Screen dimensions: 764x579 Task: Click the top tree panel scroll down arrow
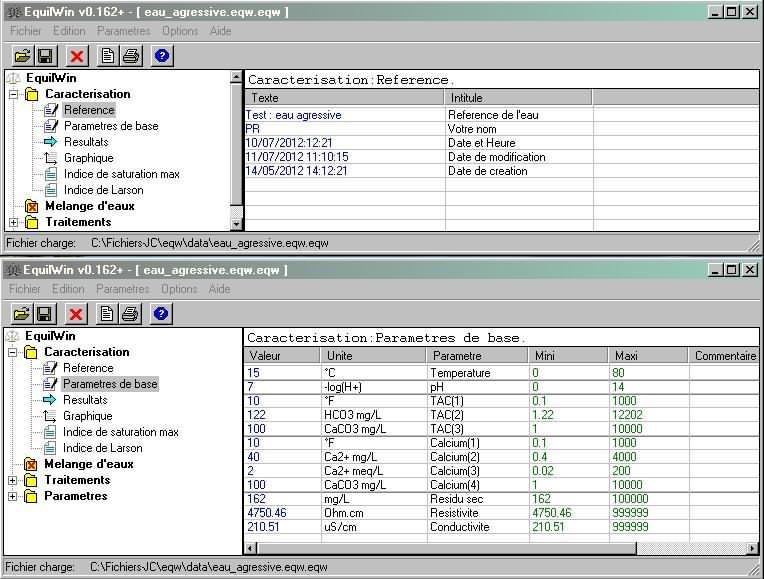coord(236,224)
